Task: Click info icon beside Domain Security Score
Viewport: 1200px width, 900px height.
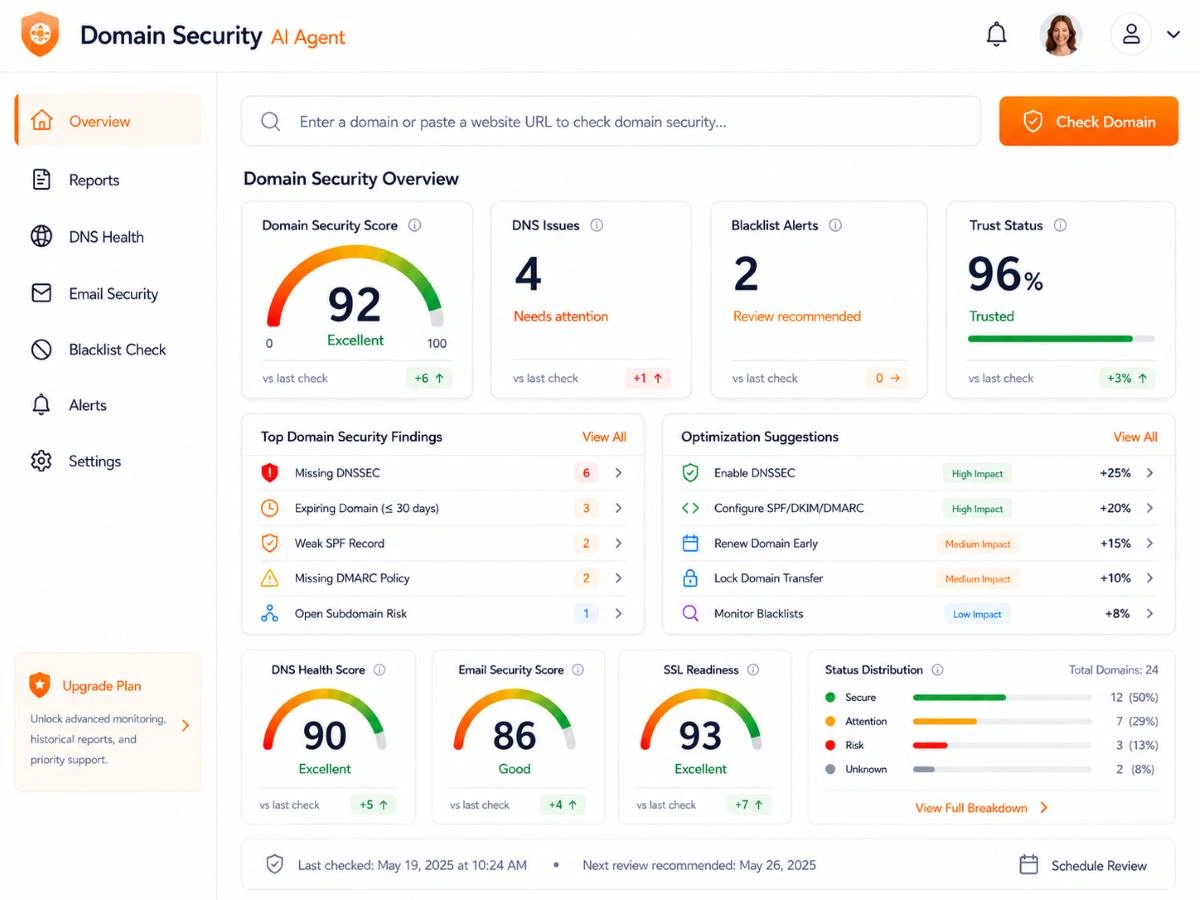Action: pos(414,226)
